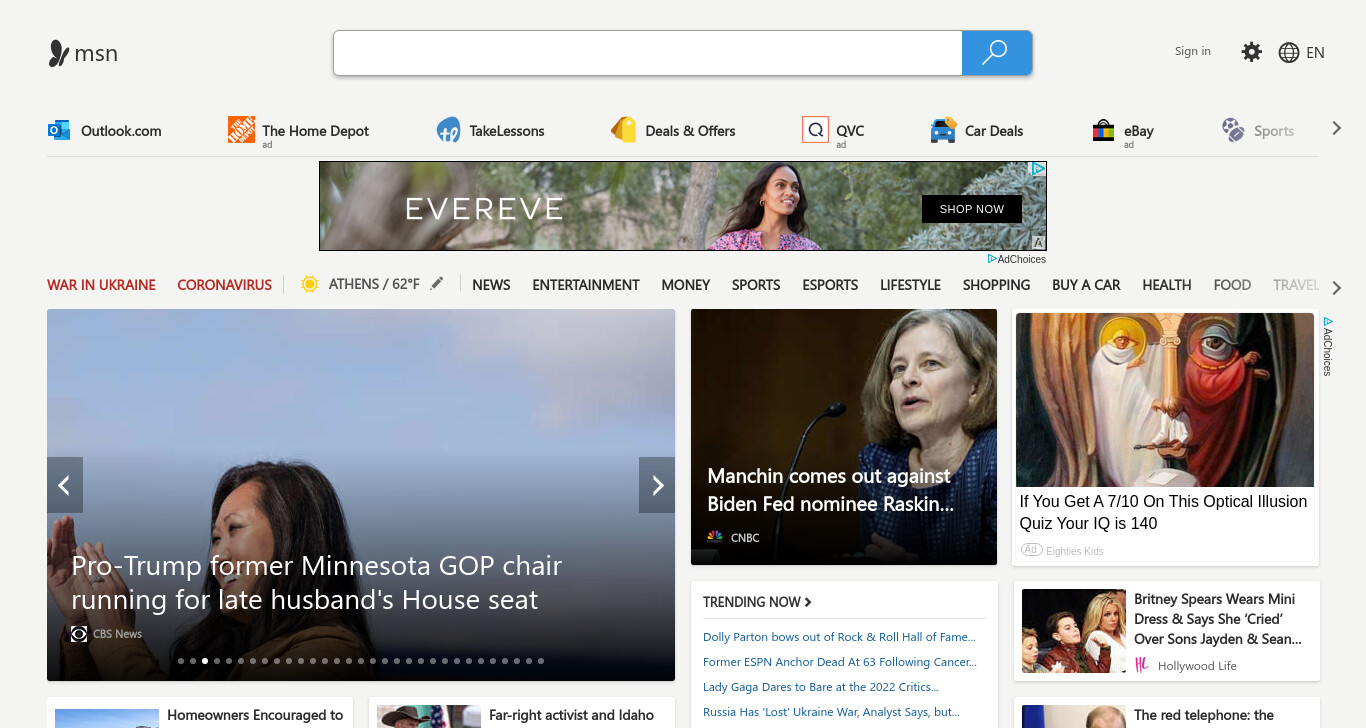Open Russia Has 'Lost' Ukraine War link
This screenshot has height=728, width=1366.
tap(831, 712)
